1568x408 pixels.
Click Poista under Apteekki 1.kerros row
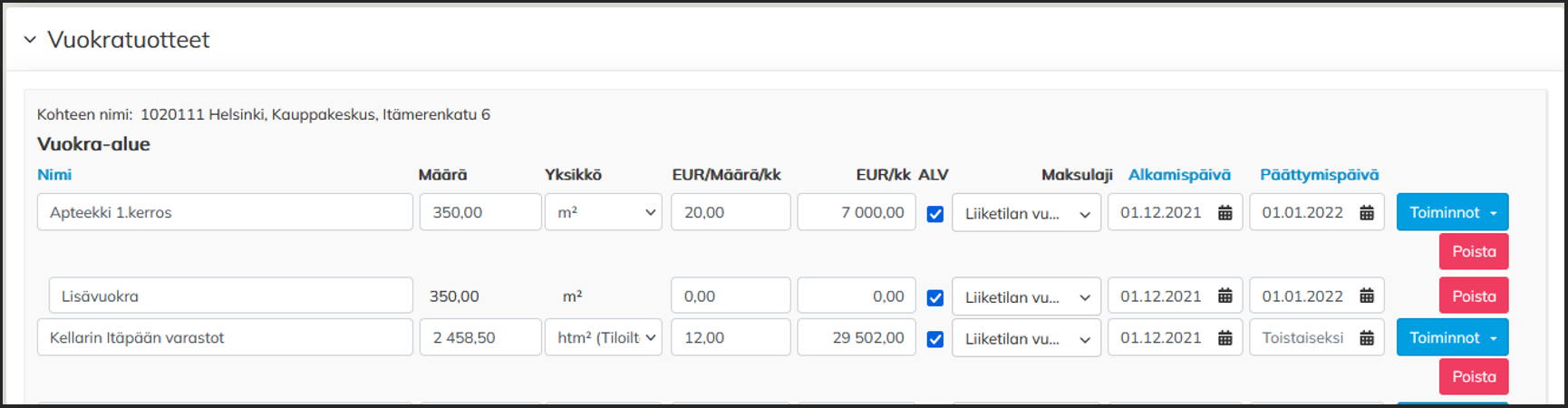[x=1474, y=252]
